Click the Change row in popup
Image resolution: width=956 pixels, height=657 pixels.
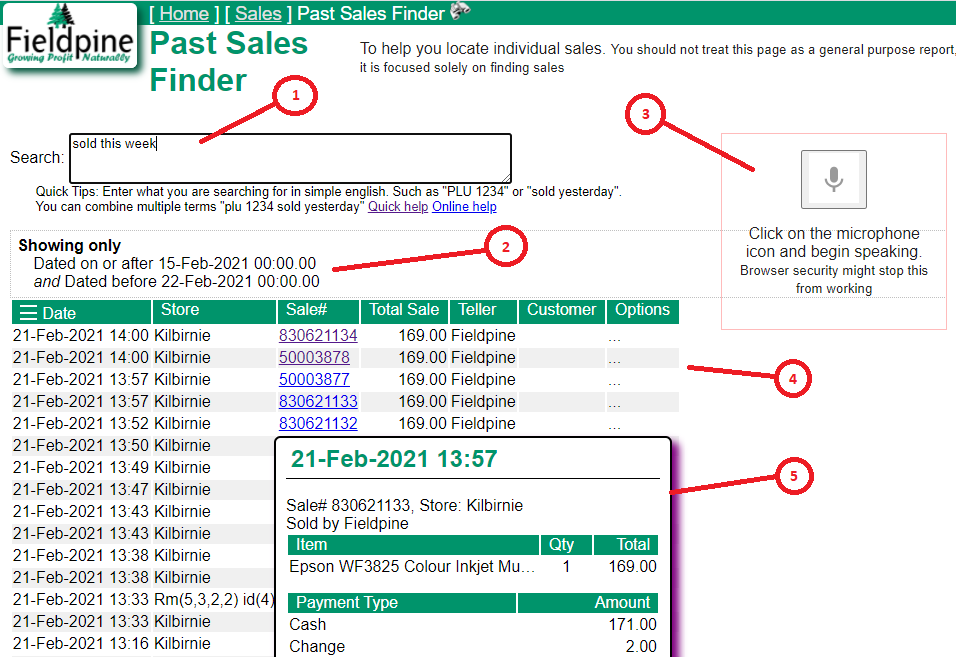pyautogui.click(x=473, y=646)
